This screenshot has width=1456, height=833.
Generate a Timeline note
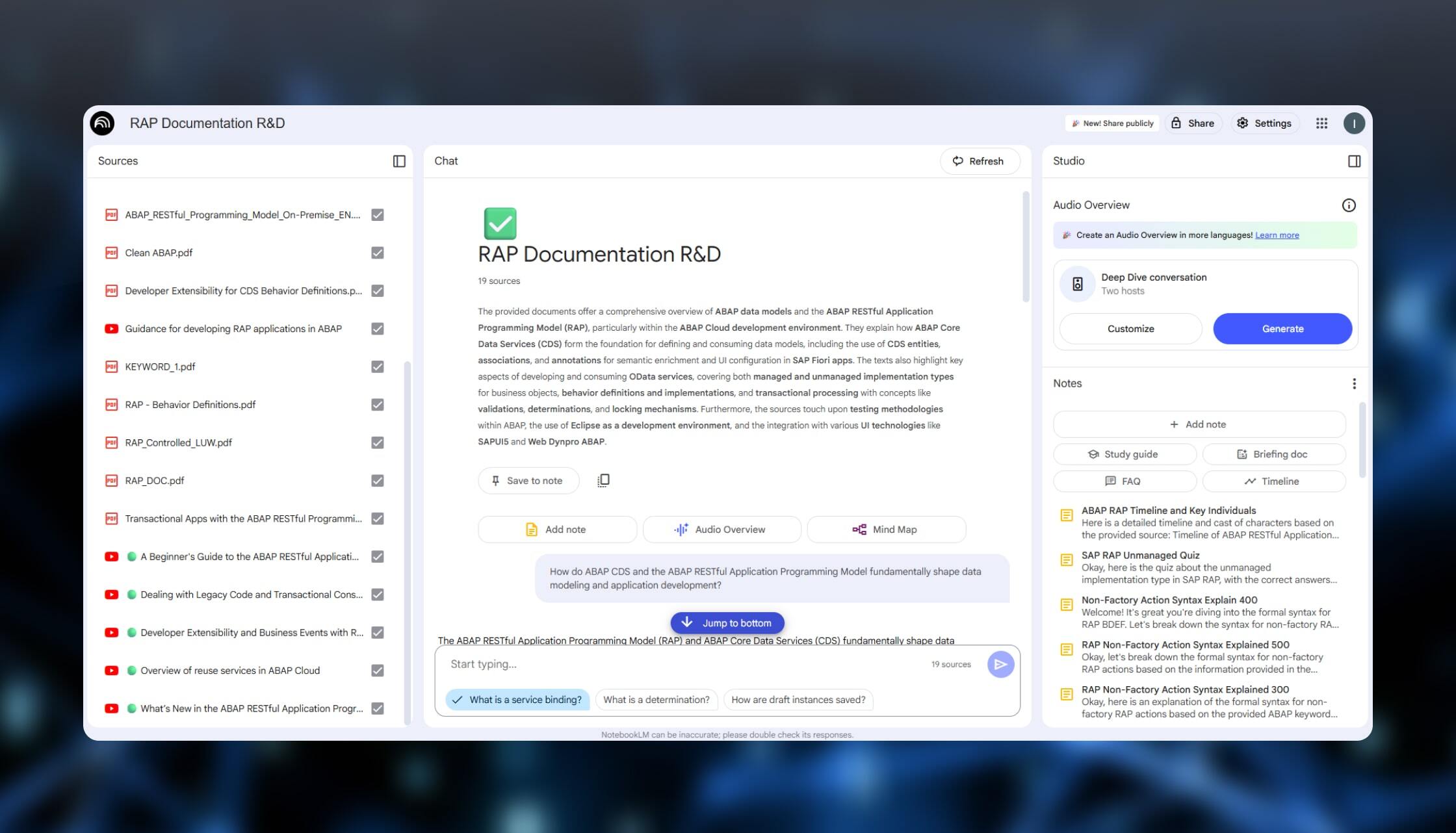(1273, 481)
